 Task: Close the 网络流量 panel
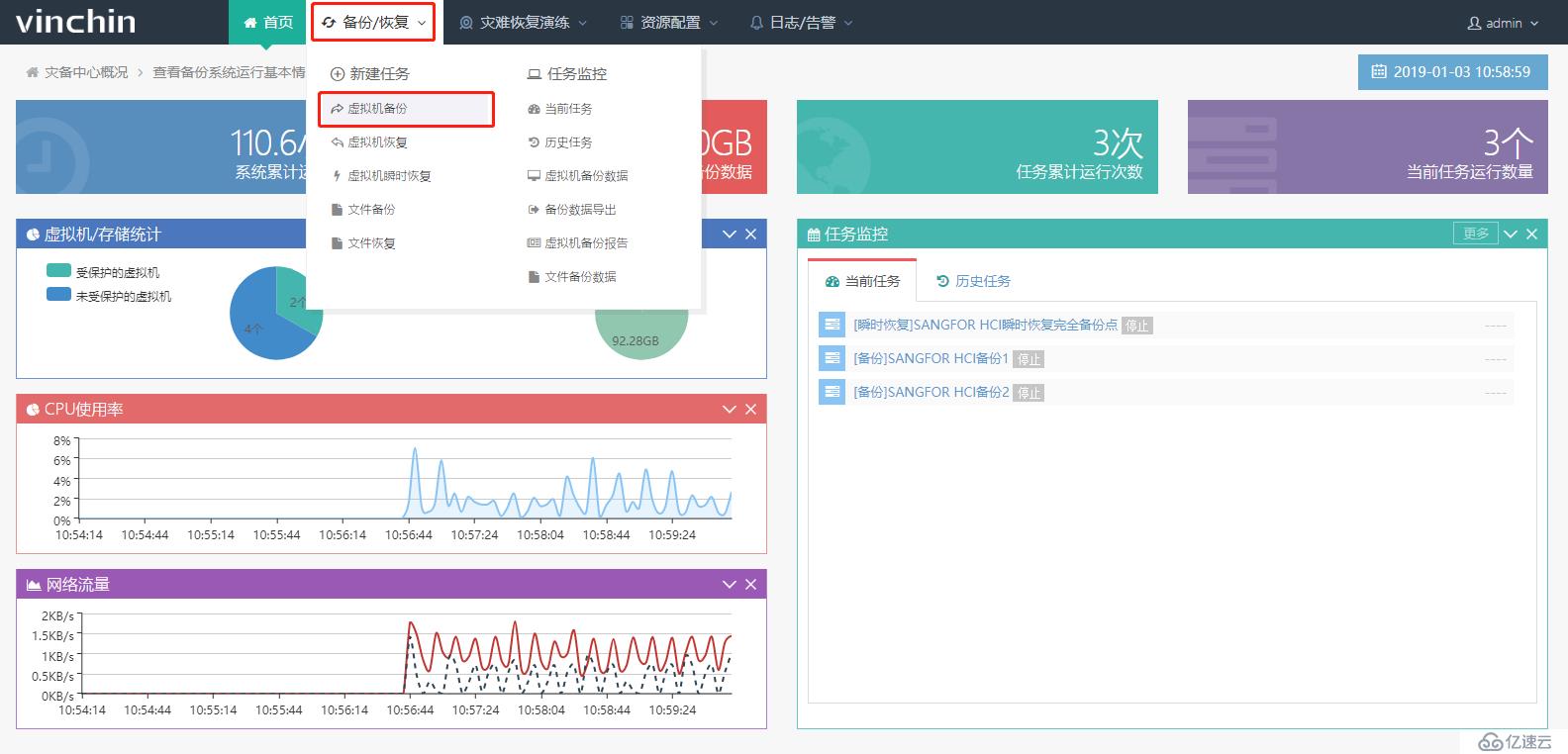coord(751,585)
